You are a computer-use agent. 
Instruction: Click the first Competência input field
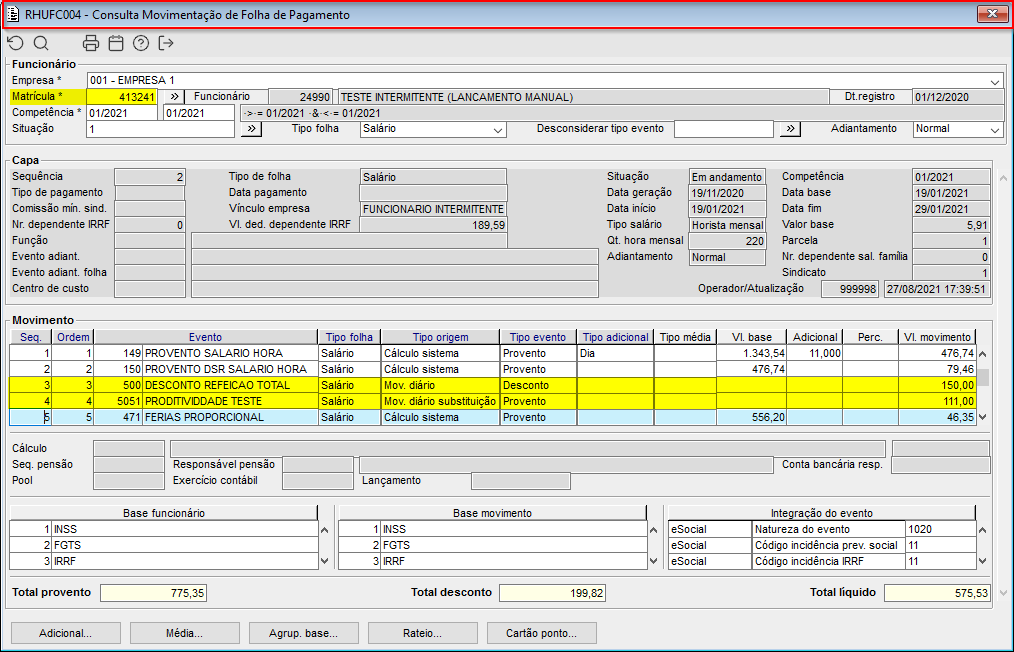(x=122, y=113)
